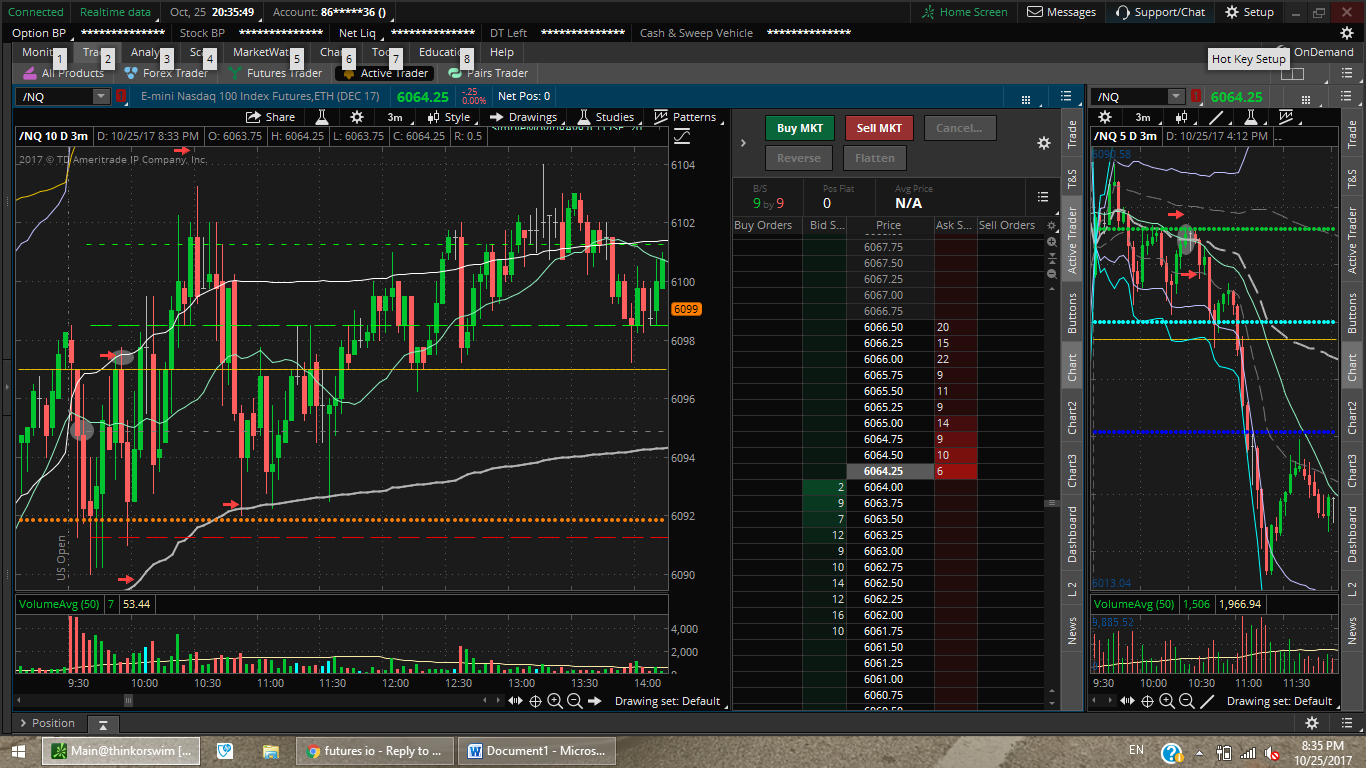This screenshot has width=1366, height=768.
Task: Open the main chart /NQ symbol dropdown arrow
Action: (101, 96)
